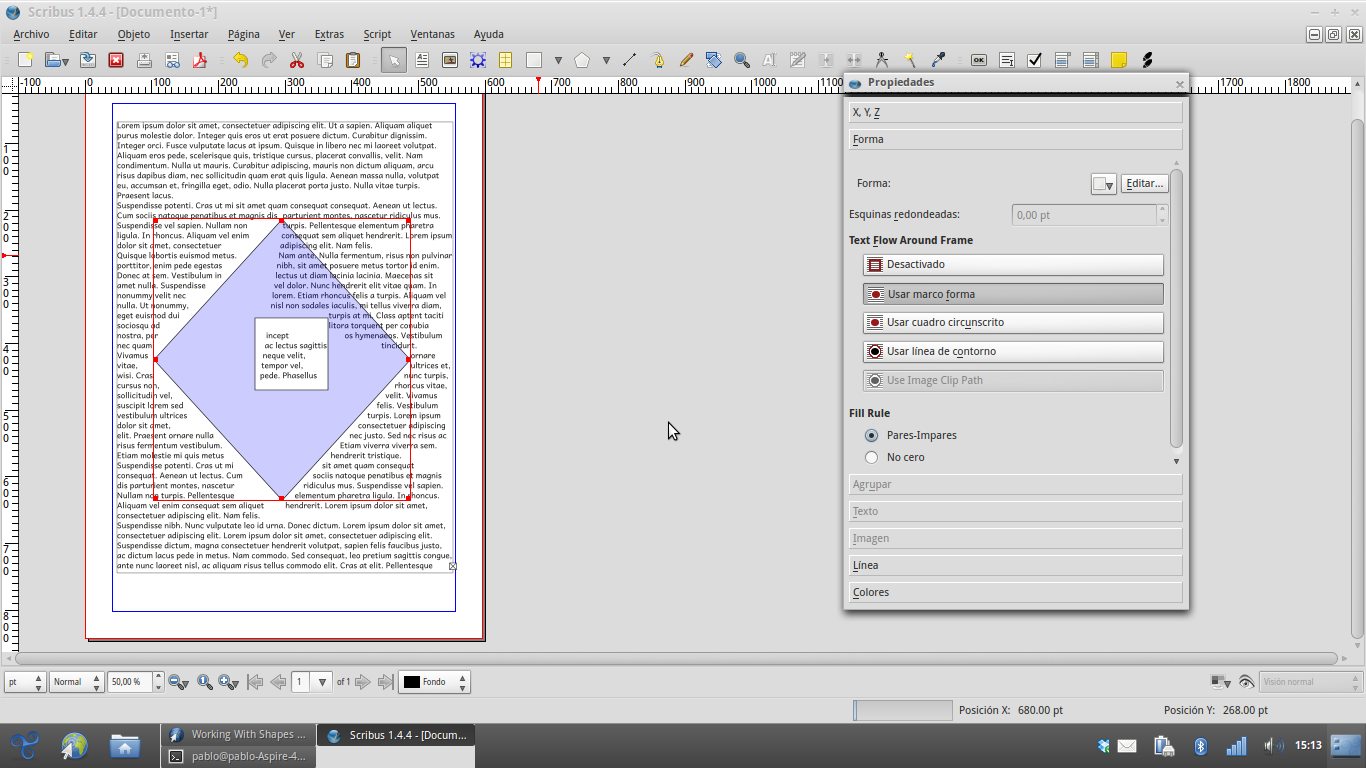
Task: Open the layer selector showing Fondo
Action: click(x=435, y=682)
